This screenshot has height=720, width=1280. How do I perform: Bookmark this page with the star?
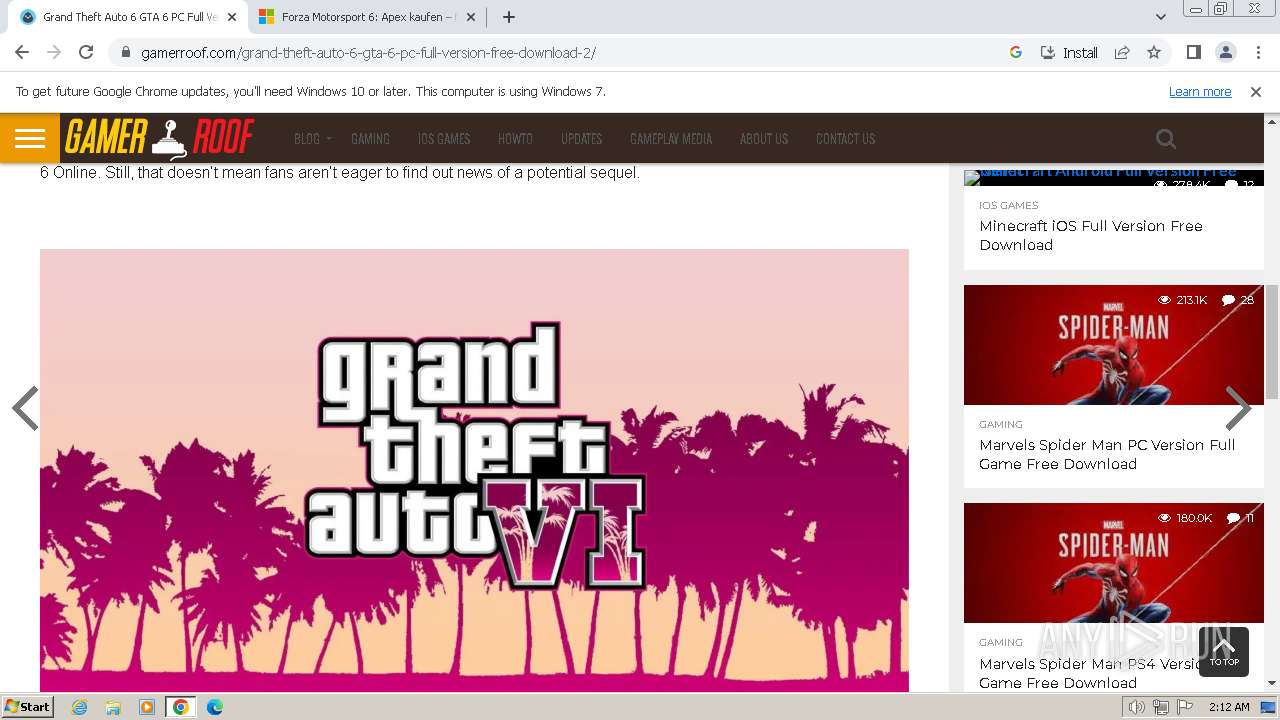(1154, 52)
